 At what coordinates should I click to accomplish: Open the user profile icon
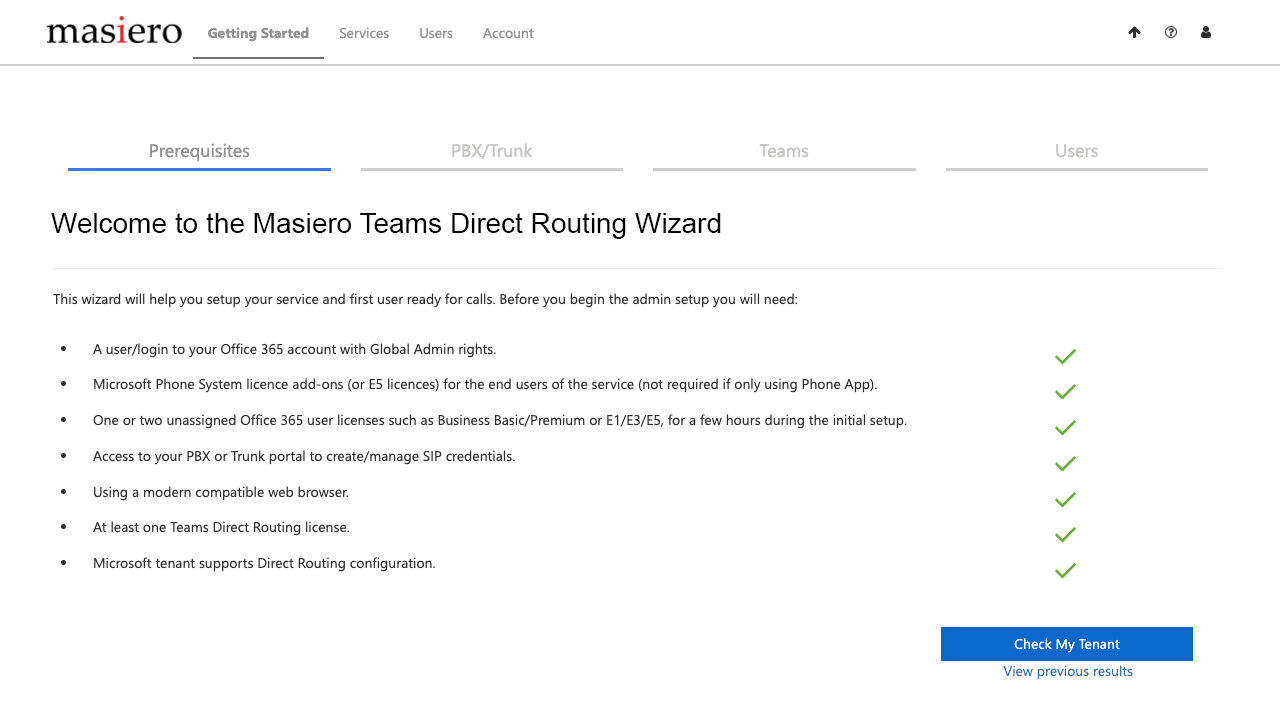pos(1206,32)
